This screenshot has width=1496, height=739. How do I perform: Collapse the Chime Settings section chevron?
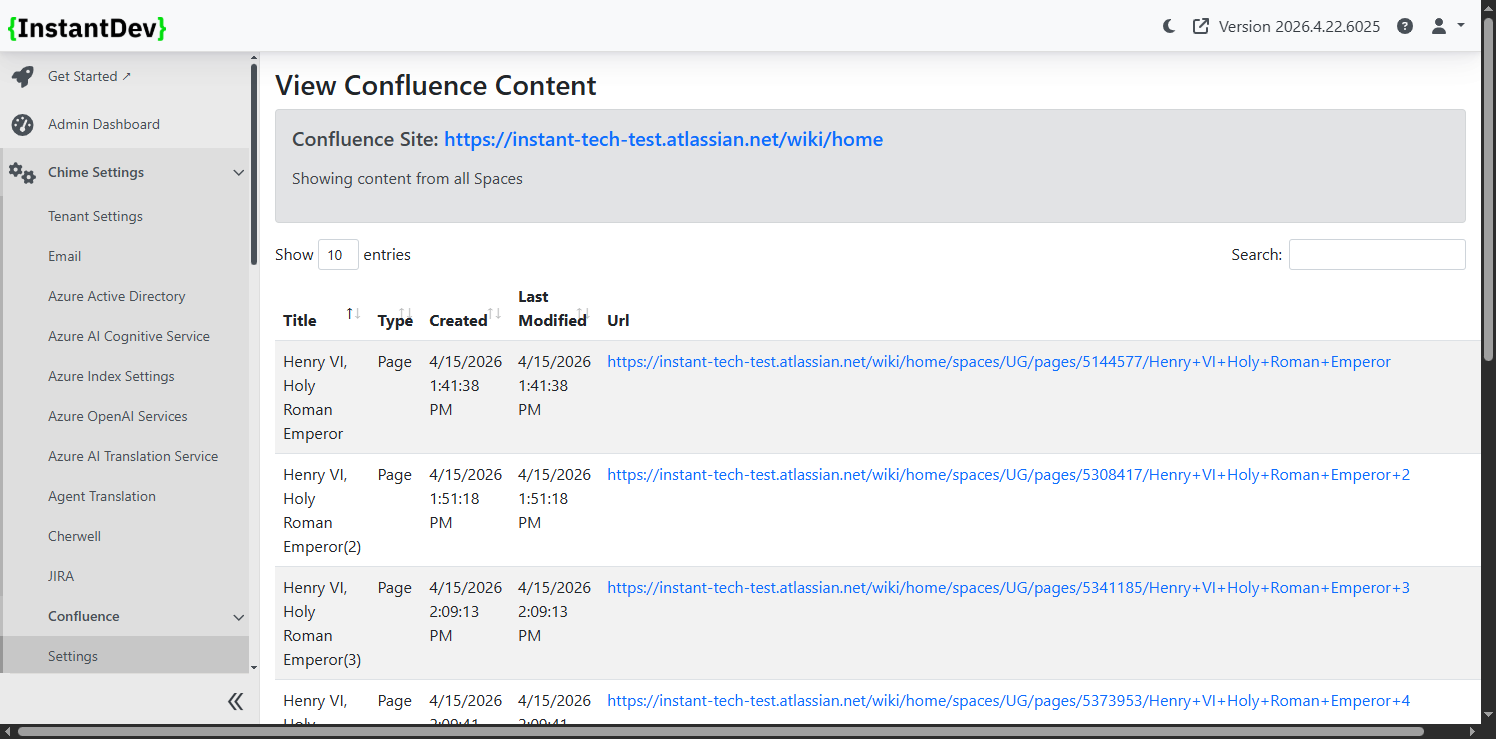click(238, 172)
